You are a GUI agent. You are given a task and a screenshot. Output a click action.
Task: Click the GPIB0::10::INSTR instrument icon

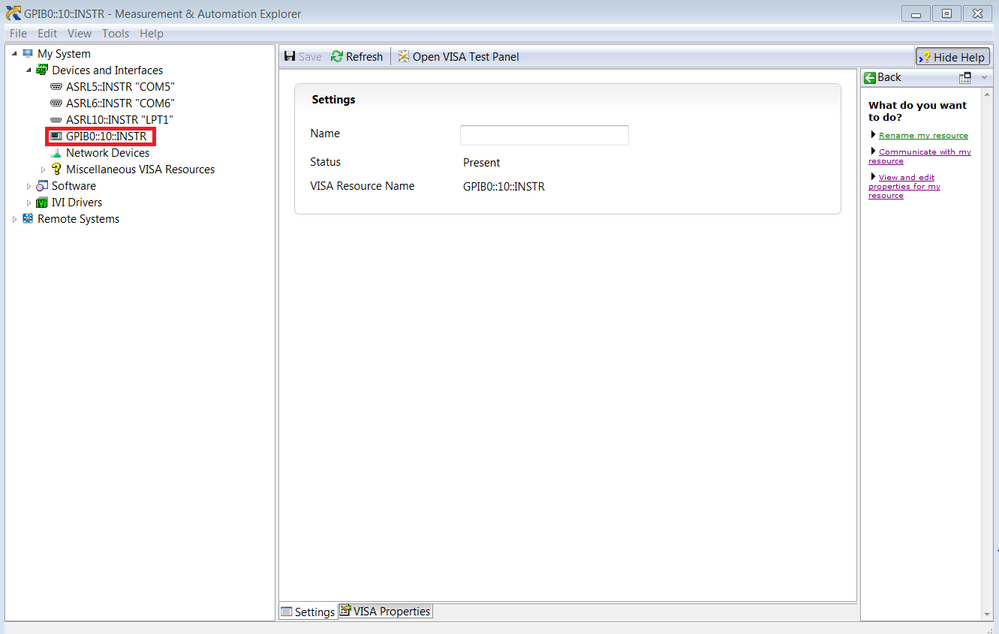(56, 136)
